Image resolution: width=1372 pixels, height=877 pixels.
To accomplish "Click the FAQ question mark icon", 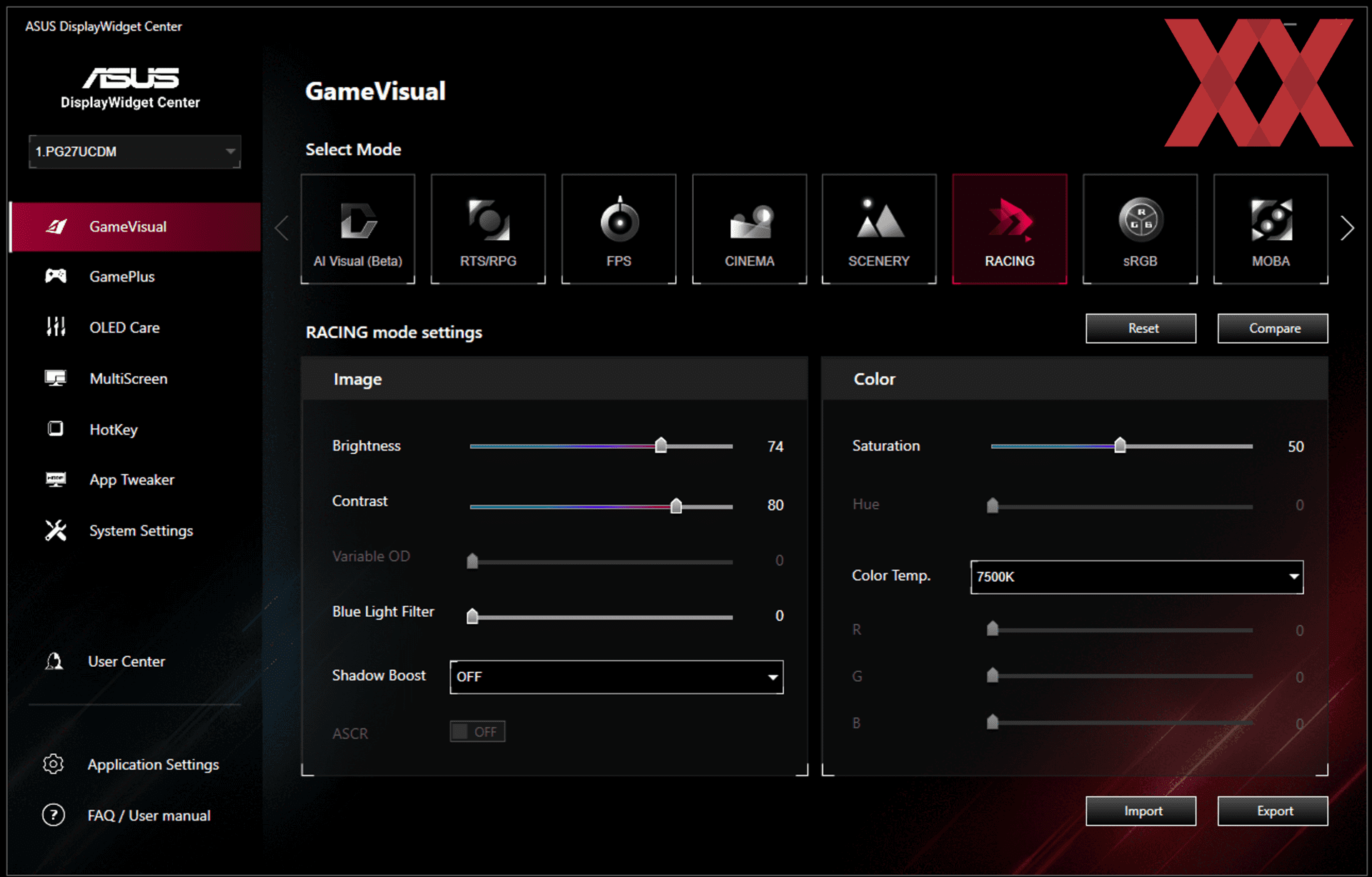I will coord(54,815).
